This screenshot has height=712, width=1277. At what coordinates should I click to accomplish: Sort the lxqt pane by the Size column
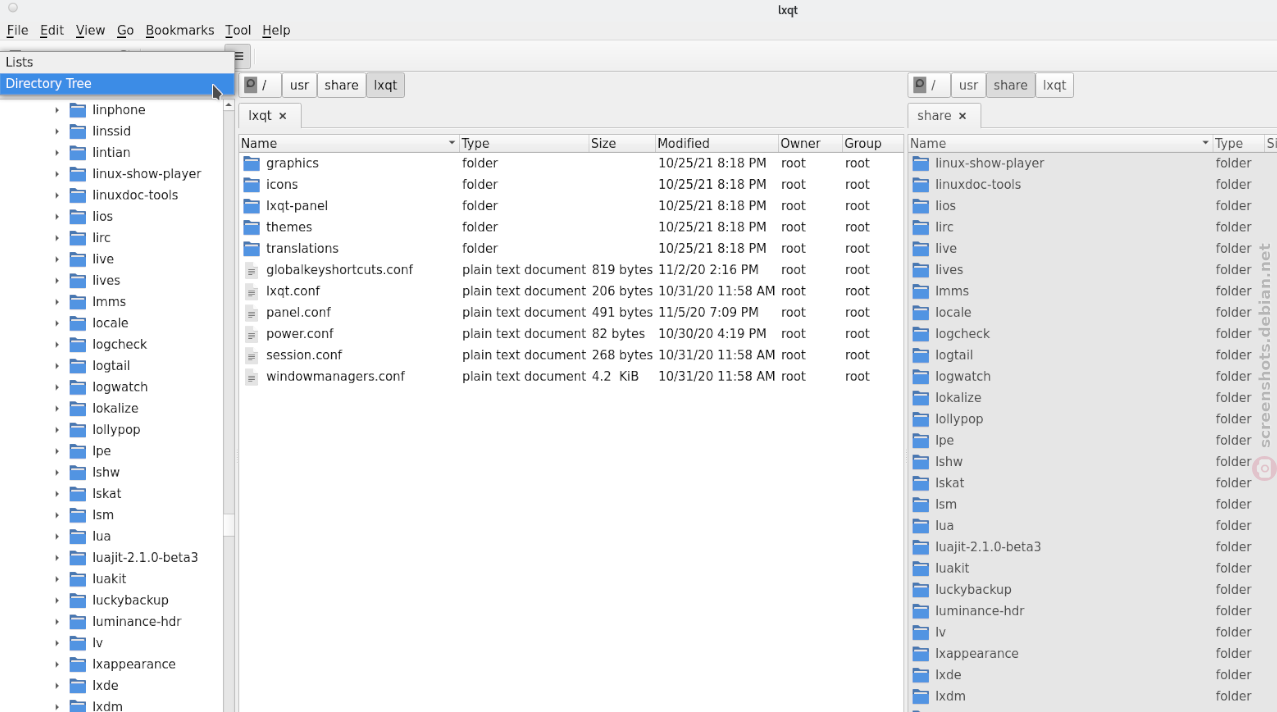pos(621,143)
